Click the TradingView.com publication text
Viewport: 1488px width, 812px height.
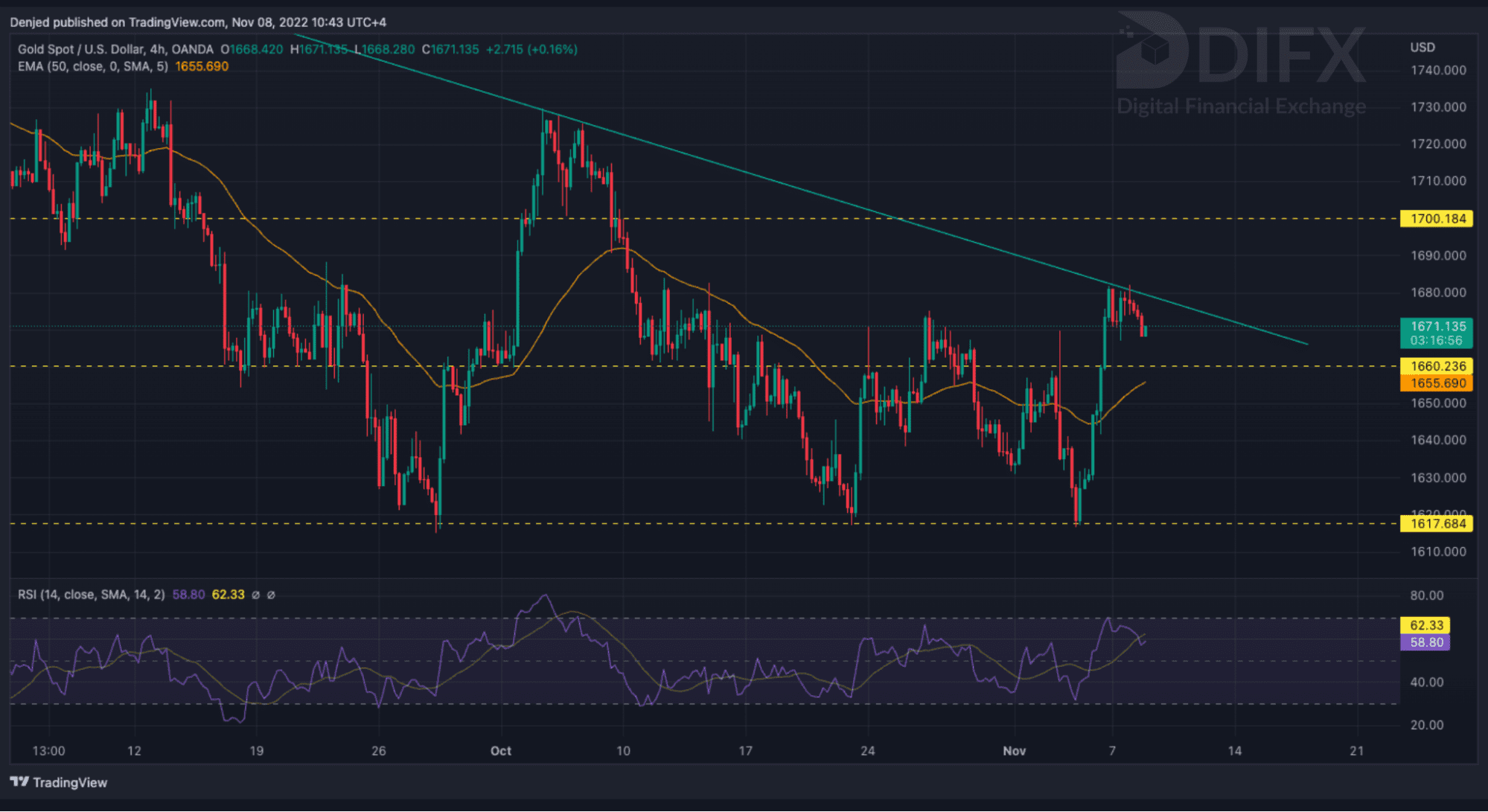click(176, 22)
